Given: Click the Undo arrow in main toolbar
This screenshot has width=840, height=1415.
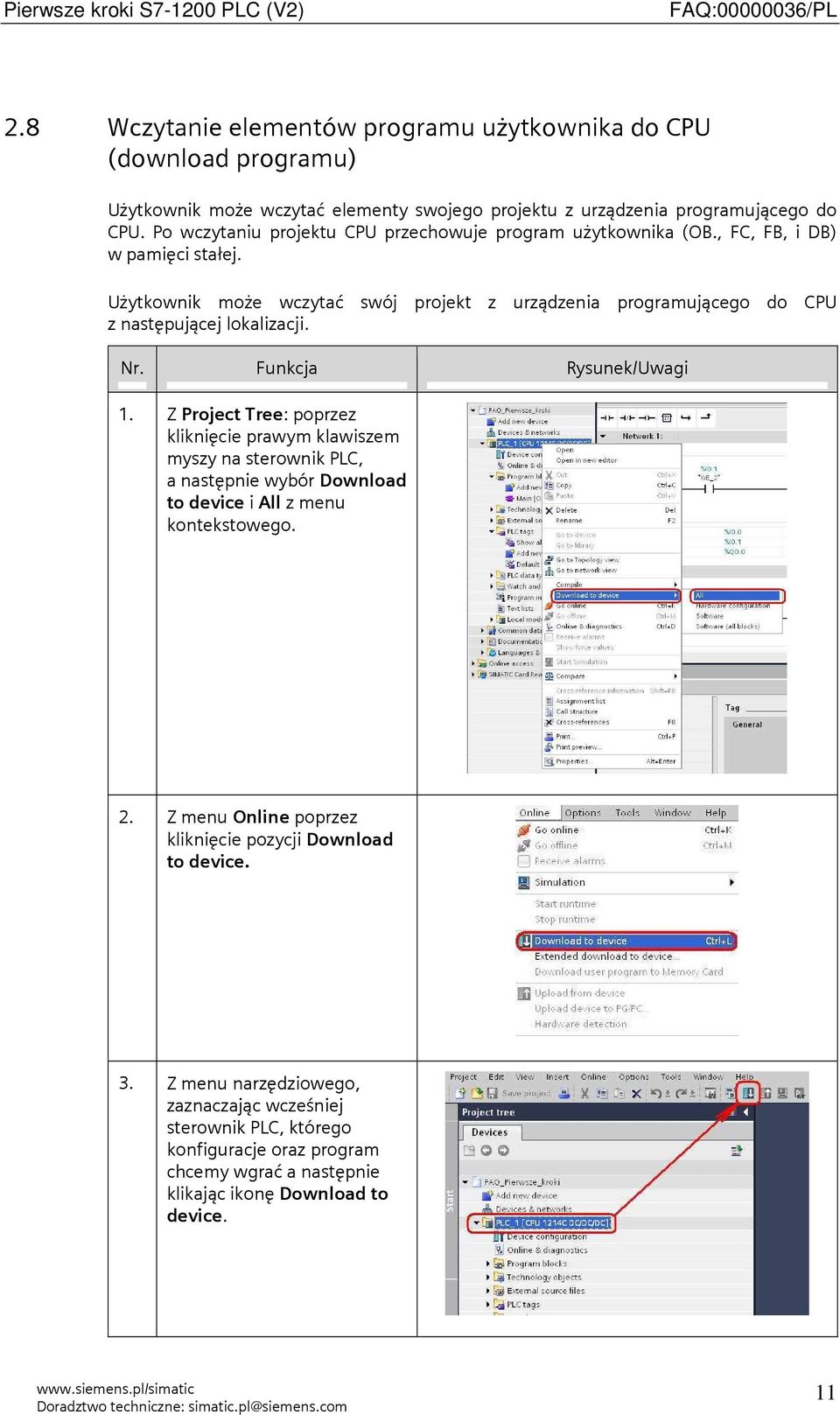Looking at the screenshot, I should 655,1093.
